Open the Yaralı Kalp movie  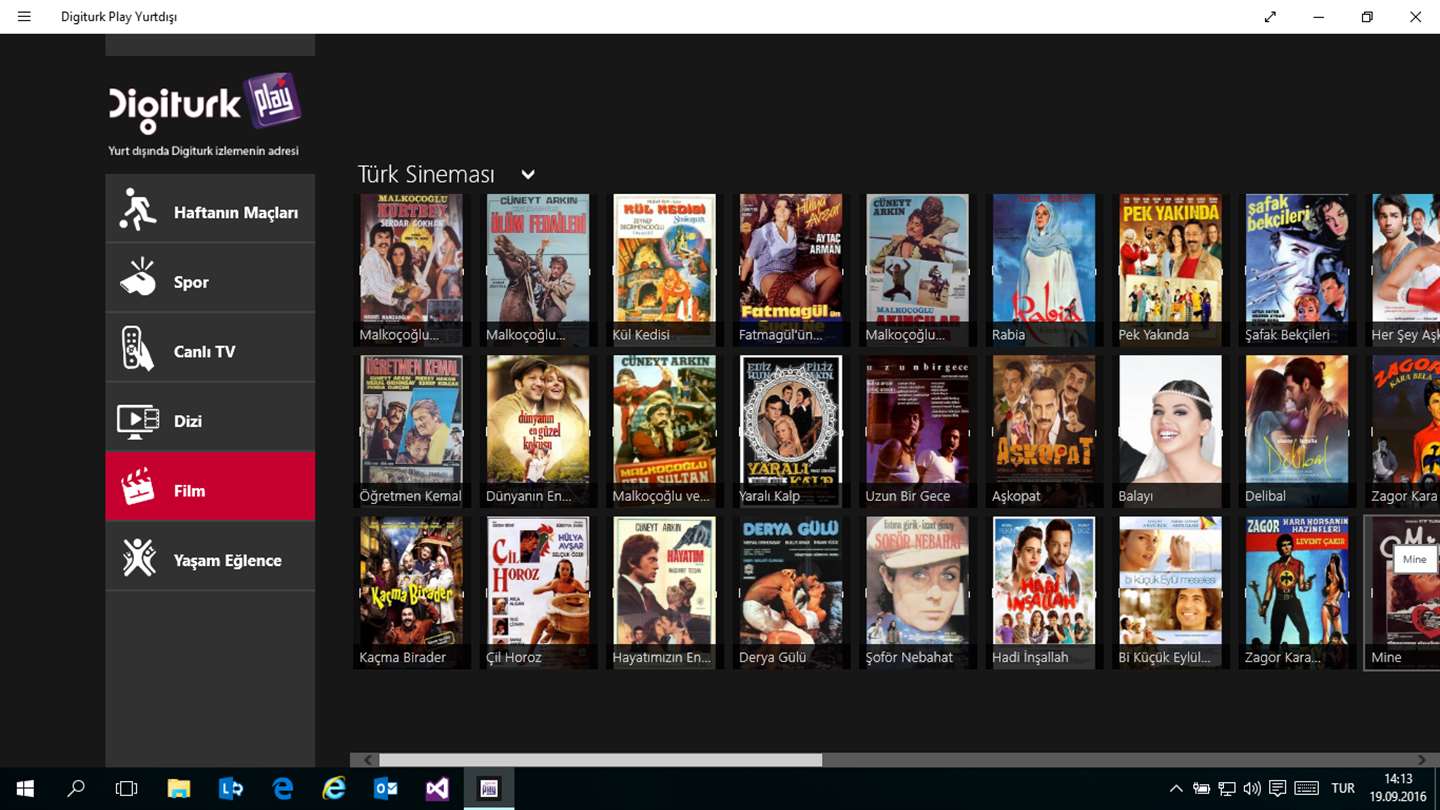(790, 431)
